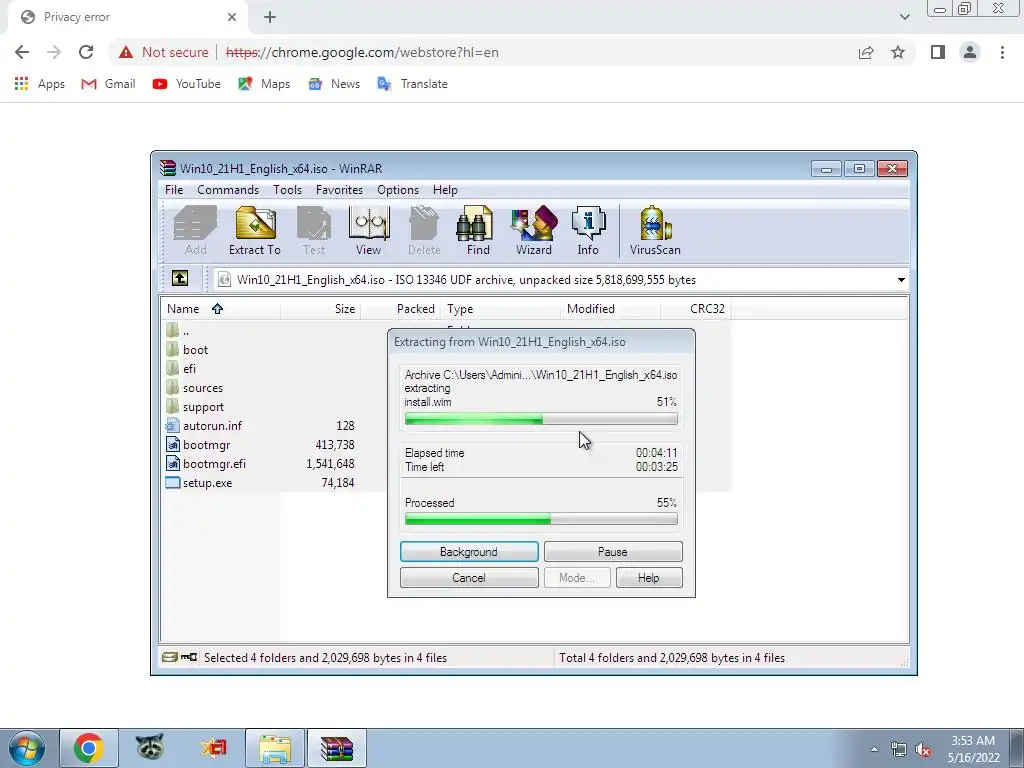This screenshot has width=1024, height=768.
Task: Open the Options menu
Action: (398, 190)
